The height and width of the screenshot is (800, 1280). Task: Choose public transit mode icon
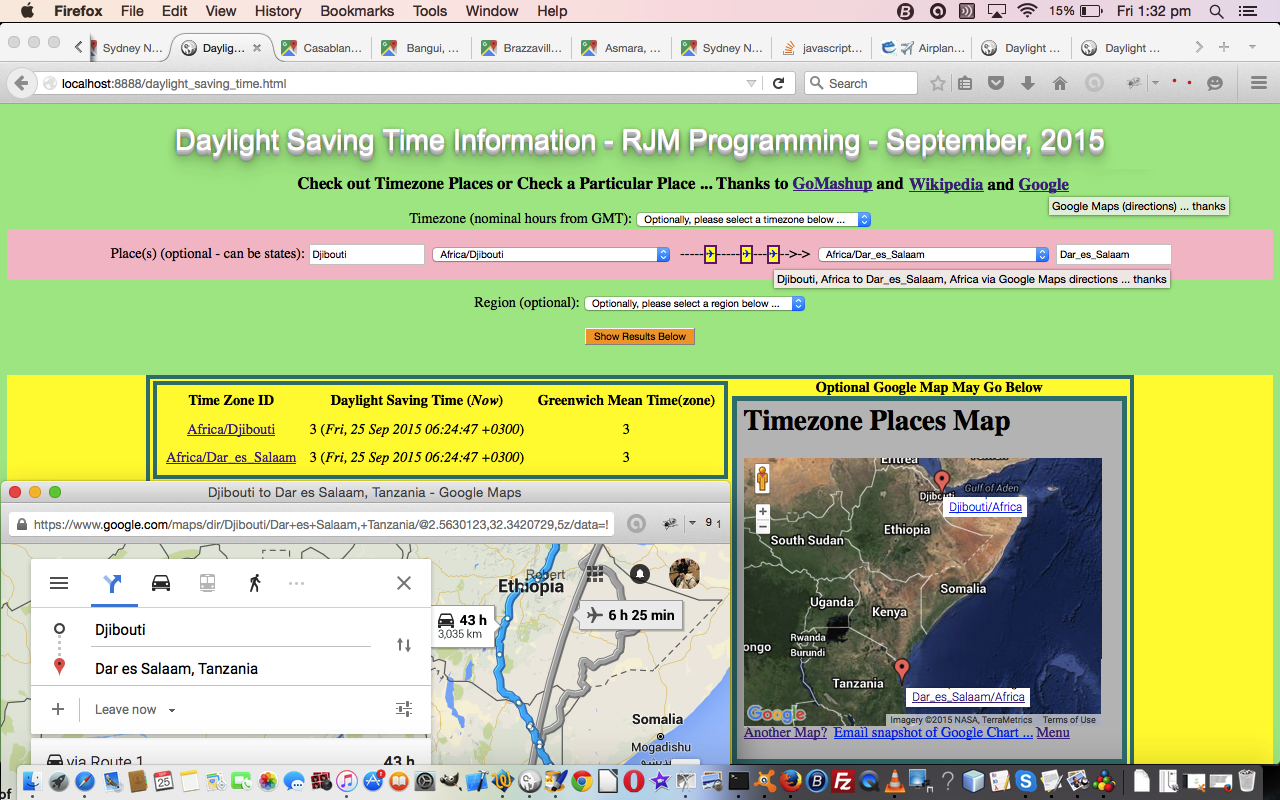[208, 583]
